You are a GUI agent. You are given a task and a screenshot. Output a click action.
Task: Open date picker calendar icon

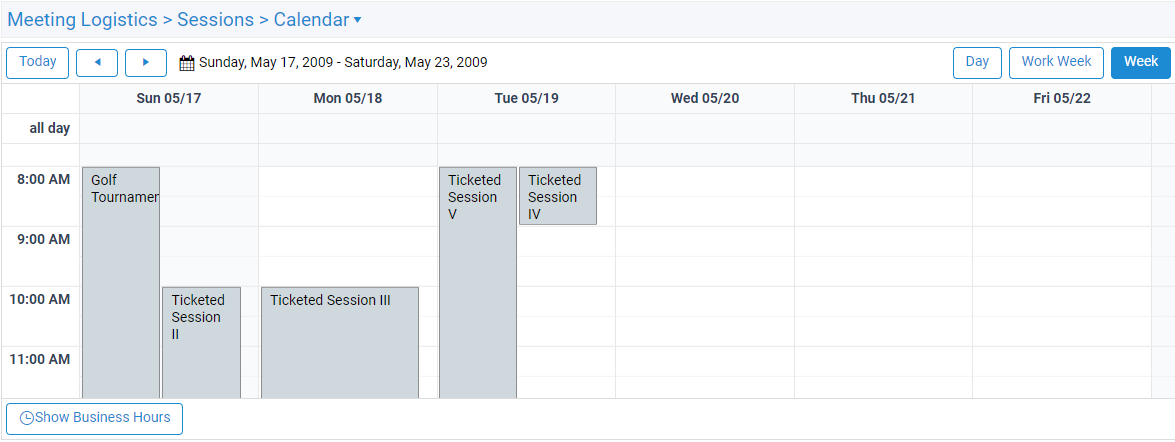(x=187, y=63)
